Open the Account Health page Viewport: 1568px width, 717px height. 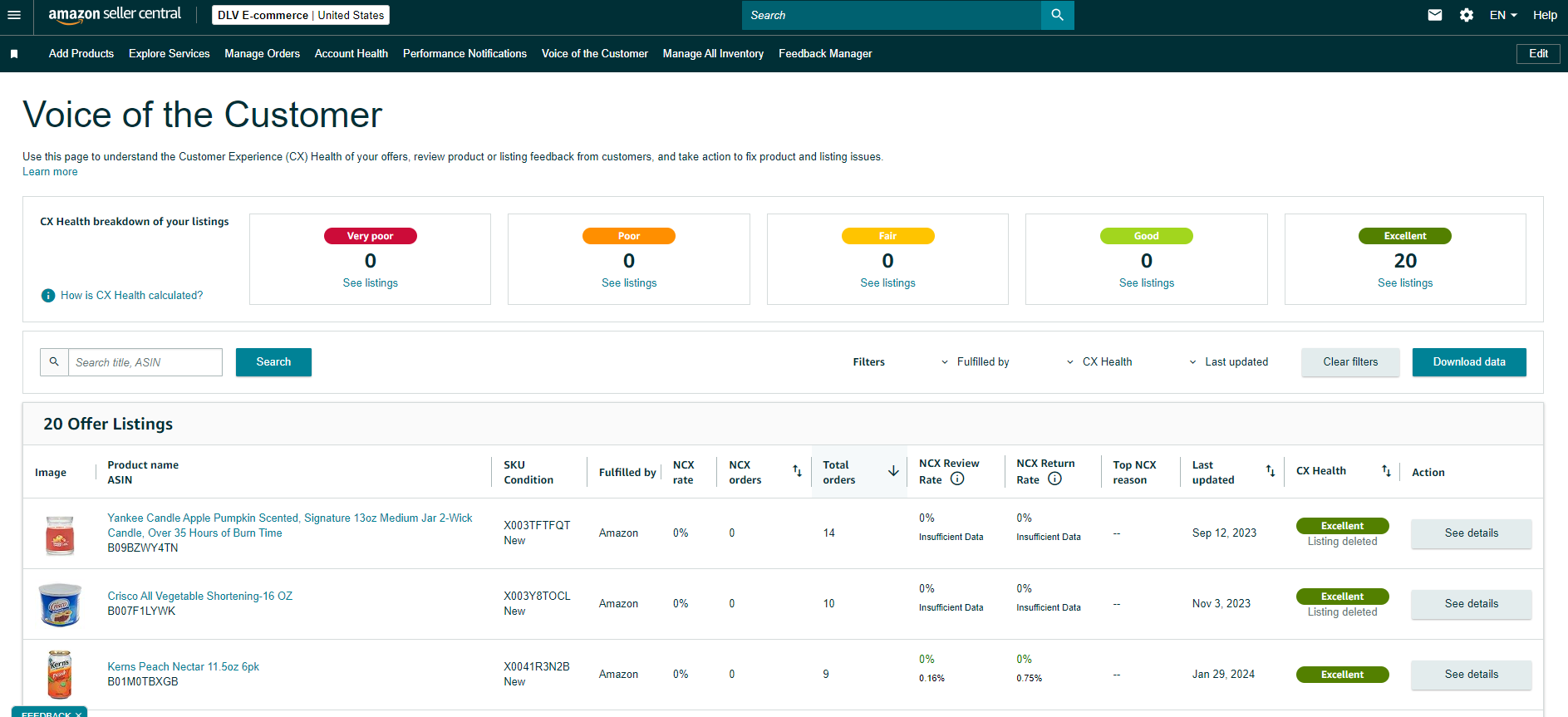351,54
